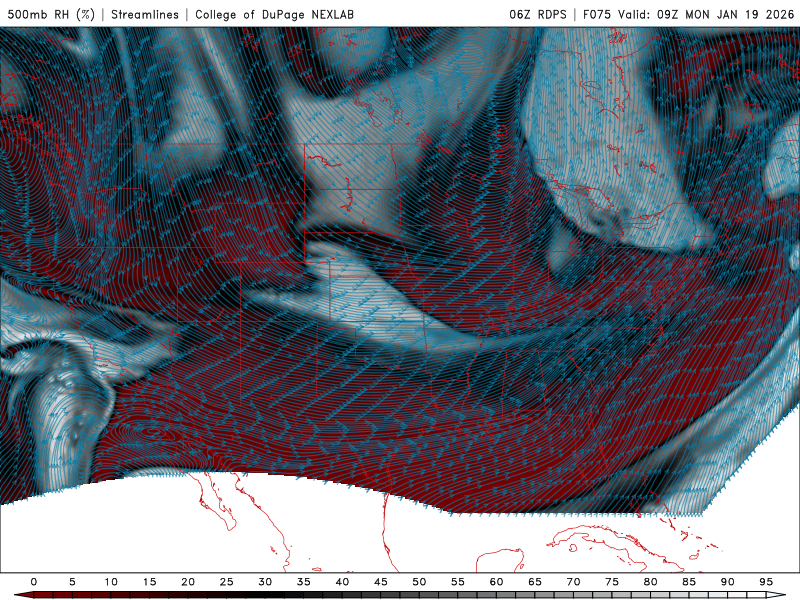Select the '10' color scale value
800x600 pixels.
[111, 582]
